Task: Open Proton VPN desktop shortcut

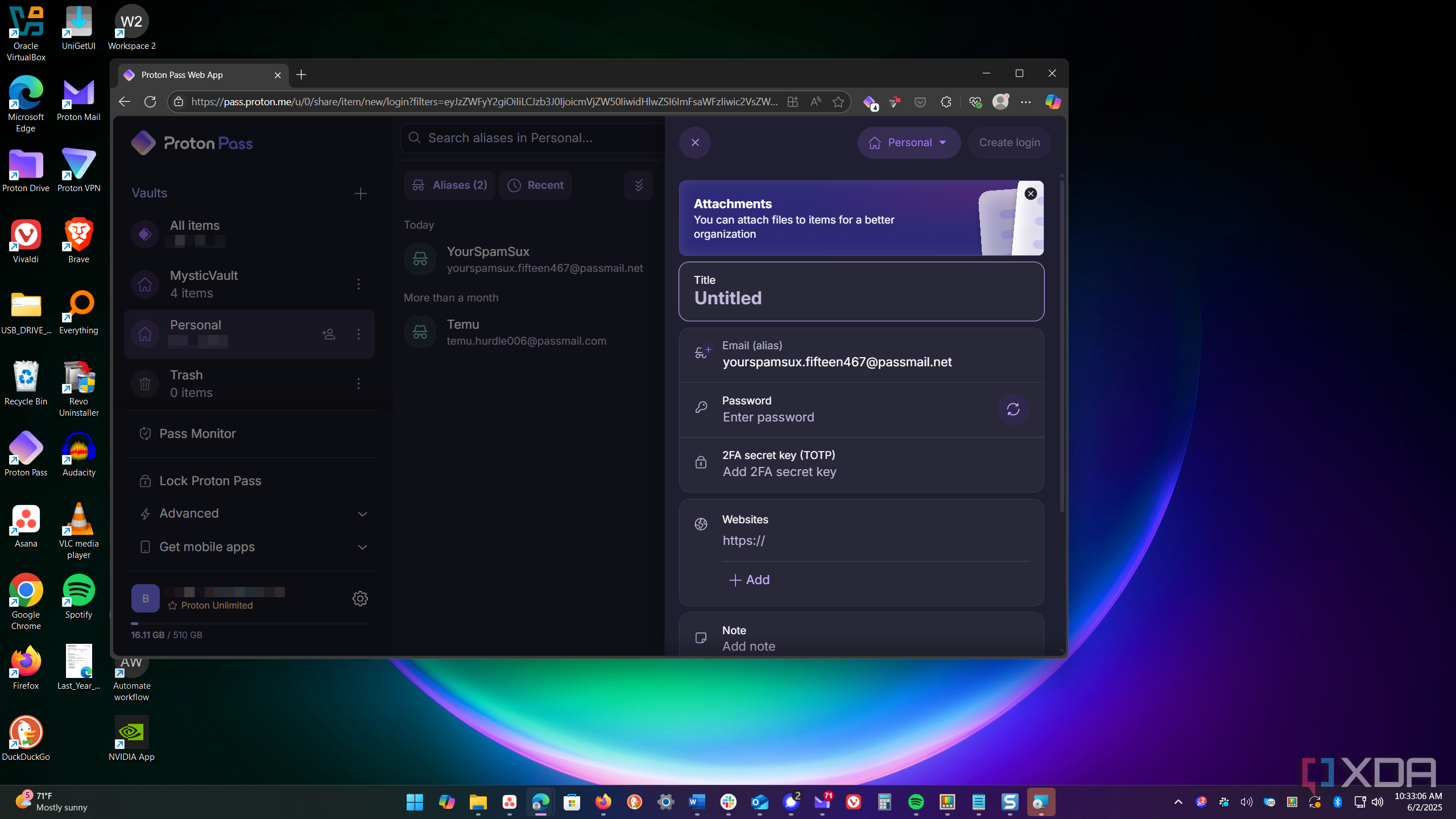Action: point(78,170)
